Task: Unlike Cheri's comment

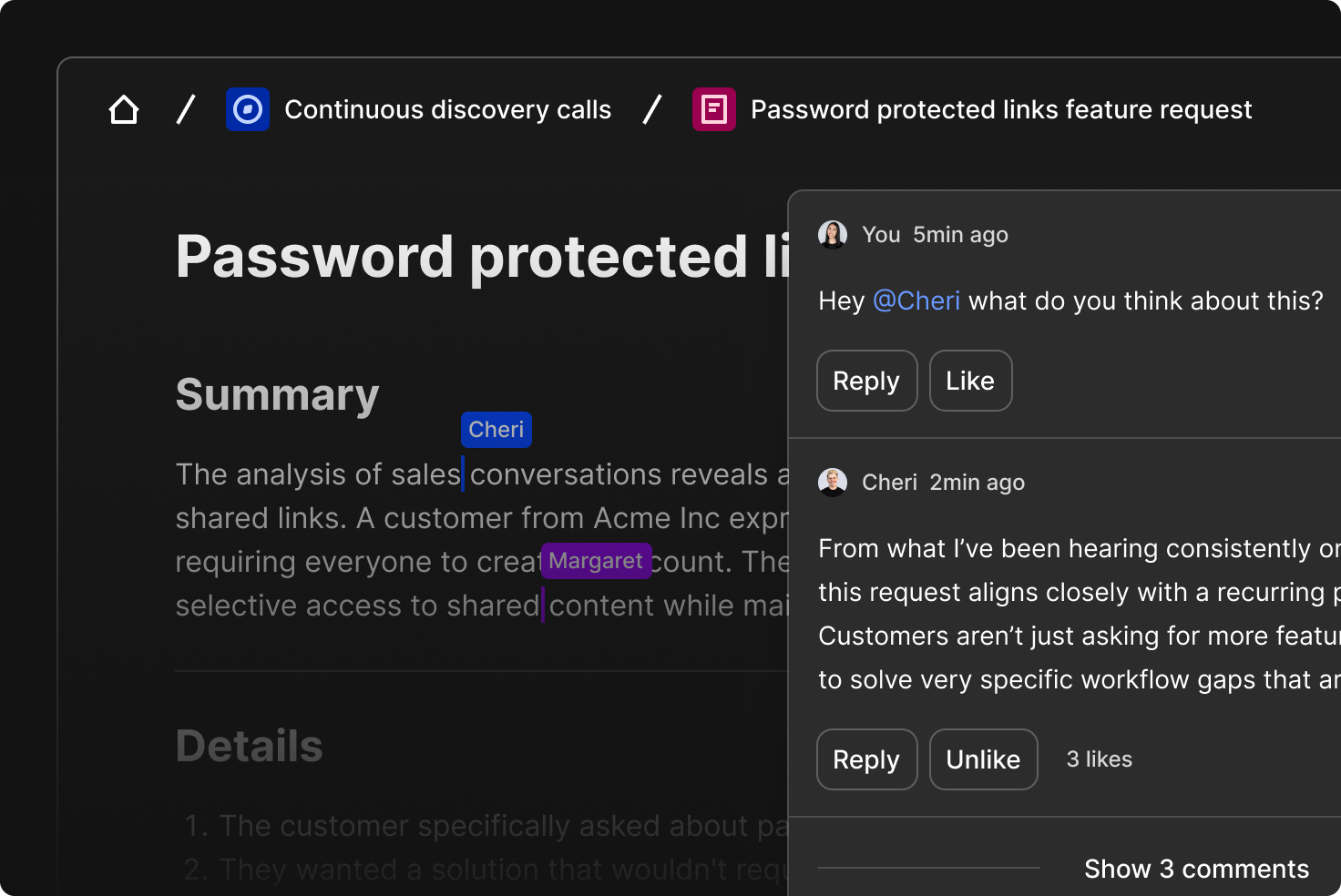Action: tap(983, 759)
